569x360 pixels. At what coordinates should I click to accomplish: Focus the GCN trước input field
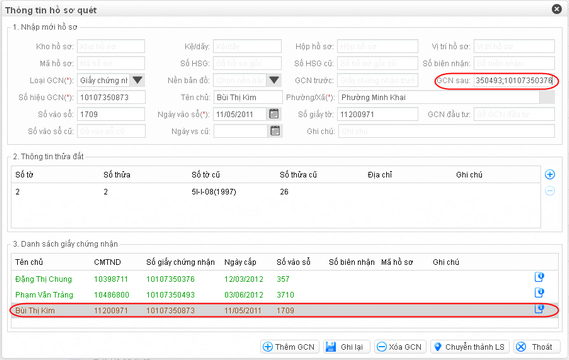377,80
